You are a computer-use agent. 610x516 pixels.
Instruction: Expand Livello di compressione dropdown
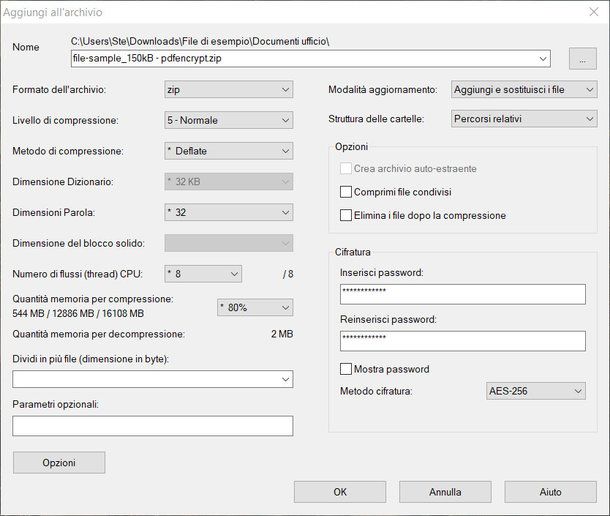click(x=228, y=121)
